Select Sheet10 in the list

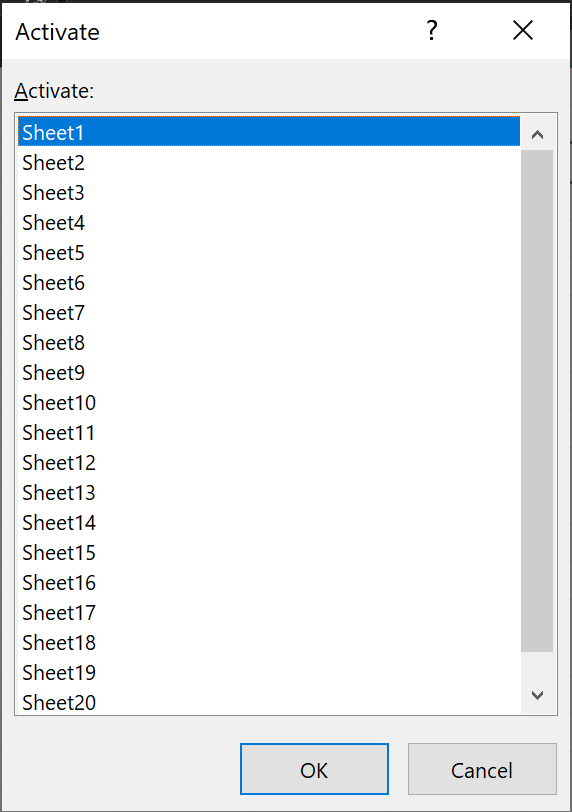click(269, 403)
